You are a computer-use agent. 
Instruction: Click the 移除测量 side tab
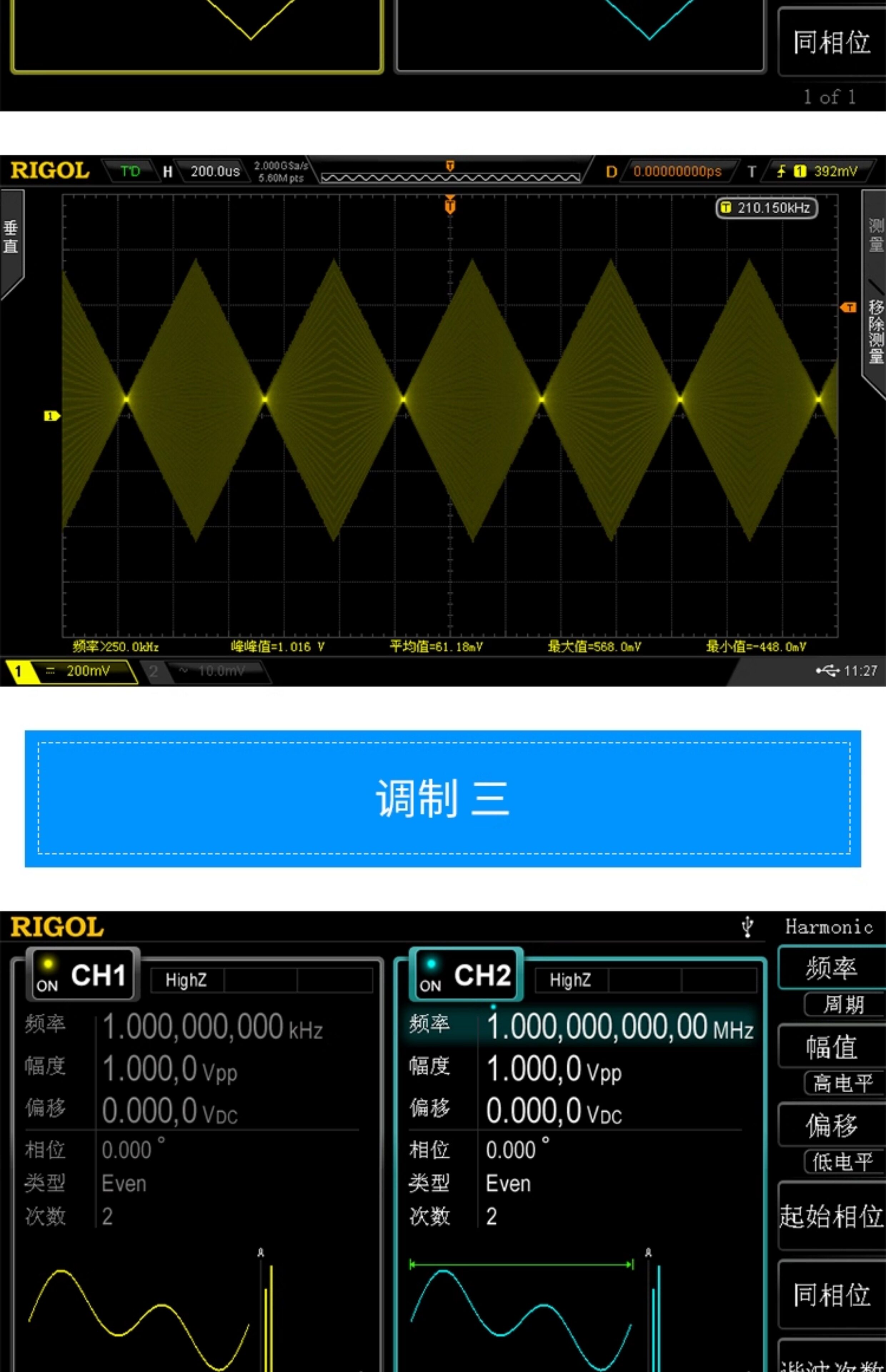tap(875, 332)
